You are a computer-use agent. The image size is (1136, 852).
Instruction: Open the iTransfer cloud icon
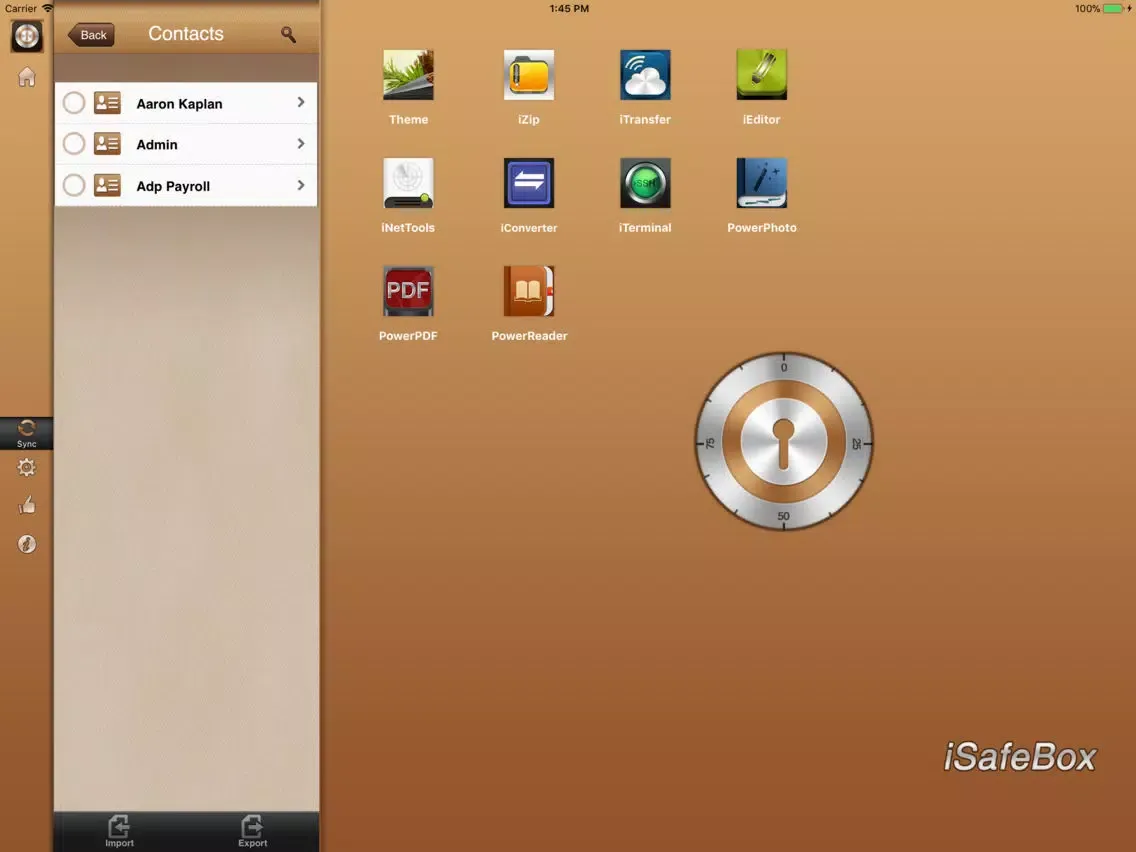645,75
